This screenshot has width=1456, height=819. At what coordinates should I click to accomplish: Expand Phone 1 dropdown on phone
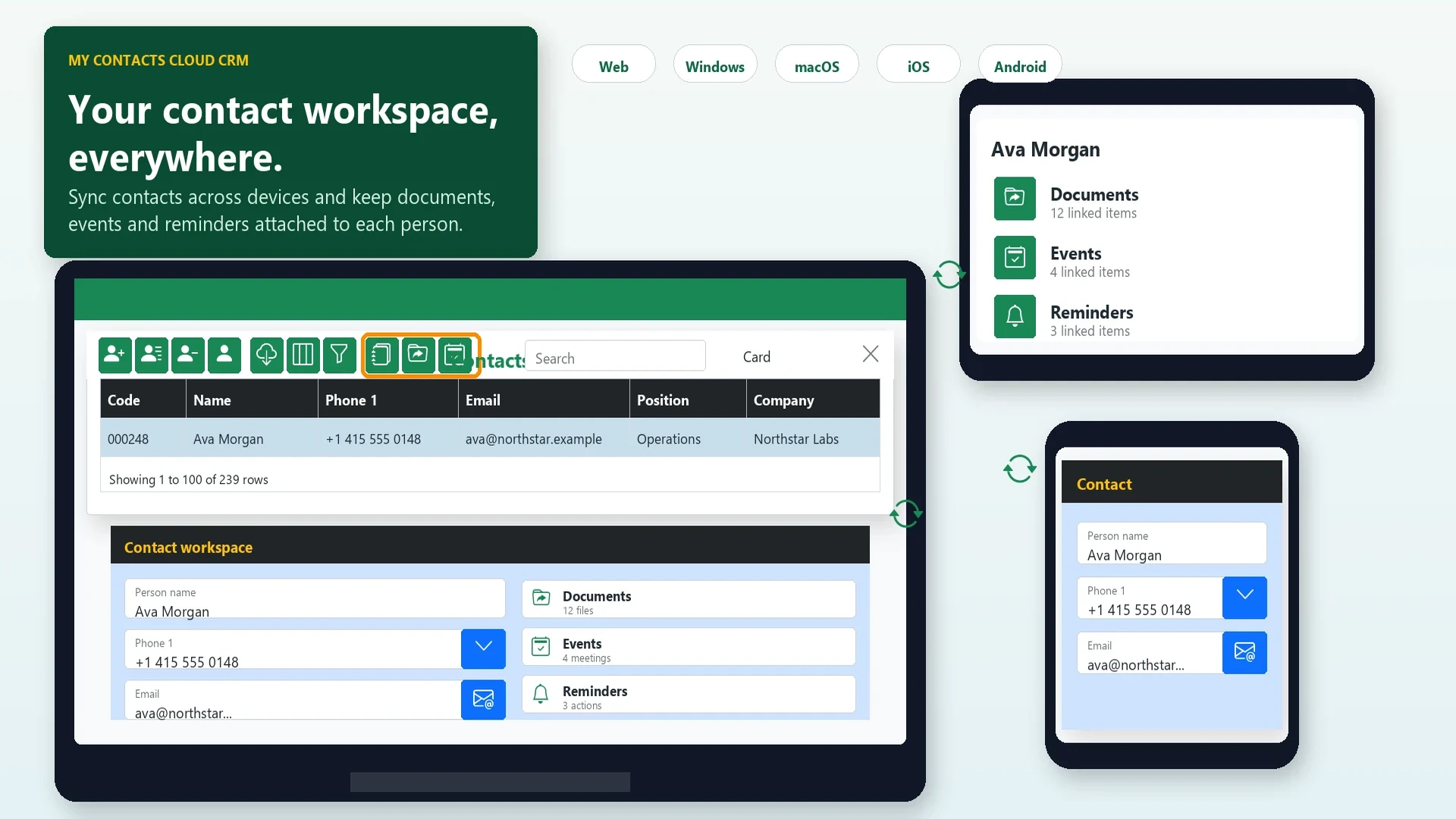[x=1244, y=598]
